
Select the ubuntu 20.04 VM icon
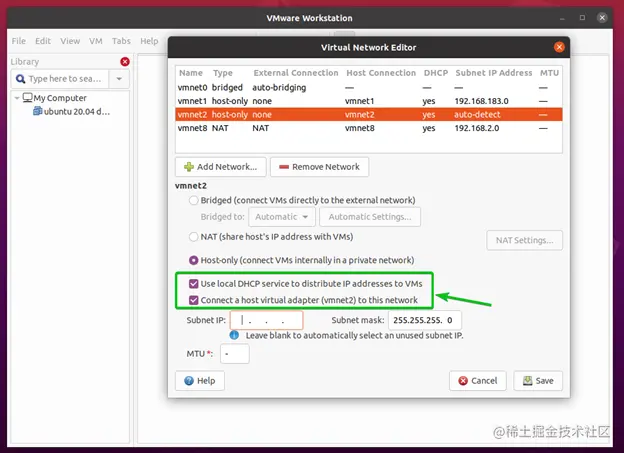[x=37, y=111]
